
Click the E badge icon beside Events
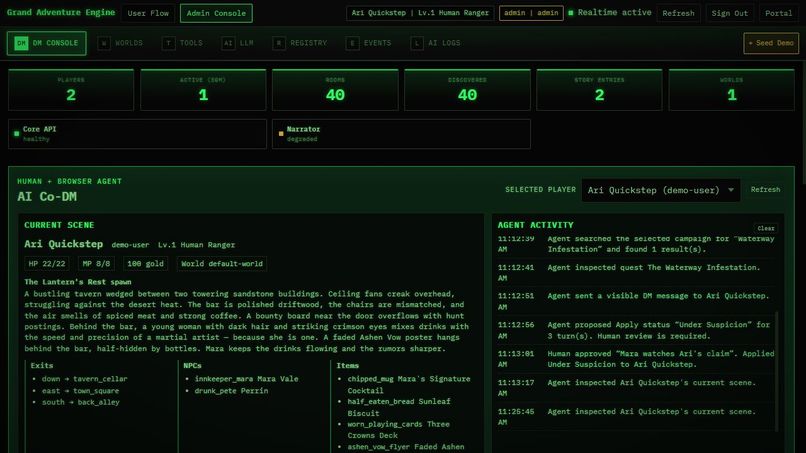tap(352, 43)
